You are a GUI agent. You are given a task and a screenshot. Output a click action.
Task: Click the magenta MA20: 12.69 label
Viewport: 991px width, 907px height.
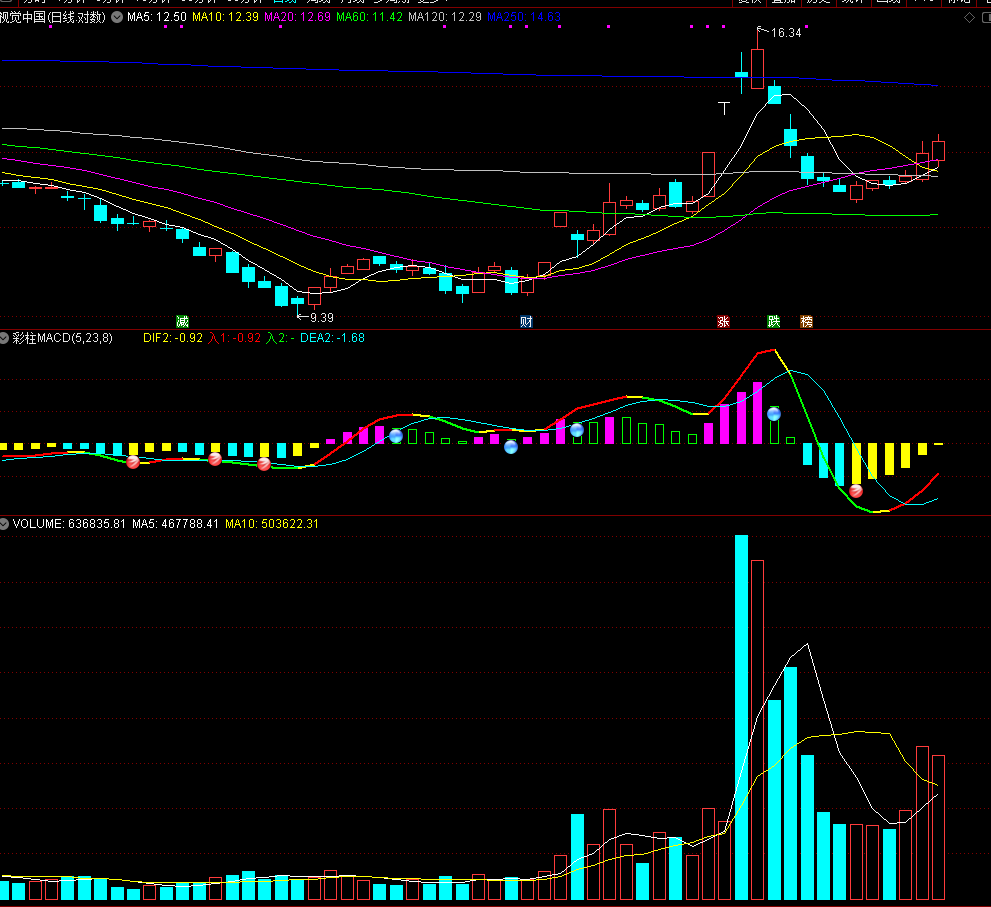point(297,17)
